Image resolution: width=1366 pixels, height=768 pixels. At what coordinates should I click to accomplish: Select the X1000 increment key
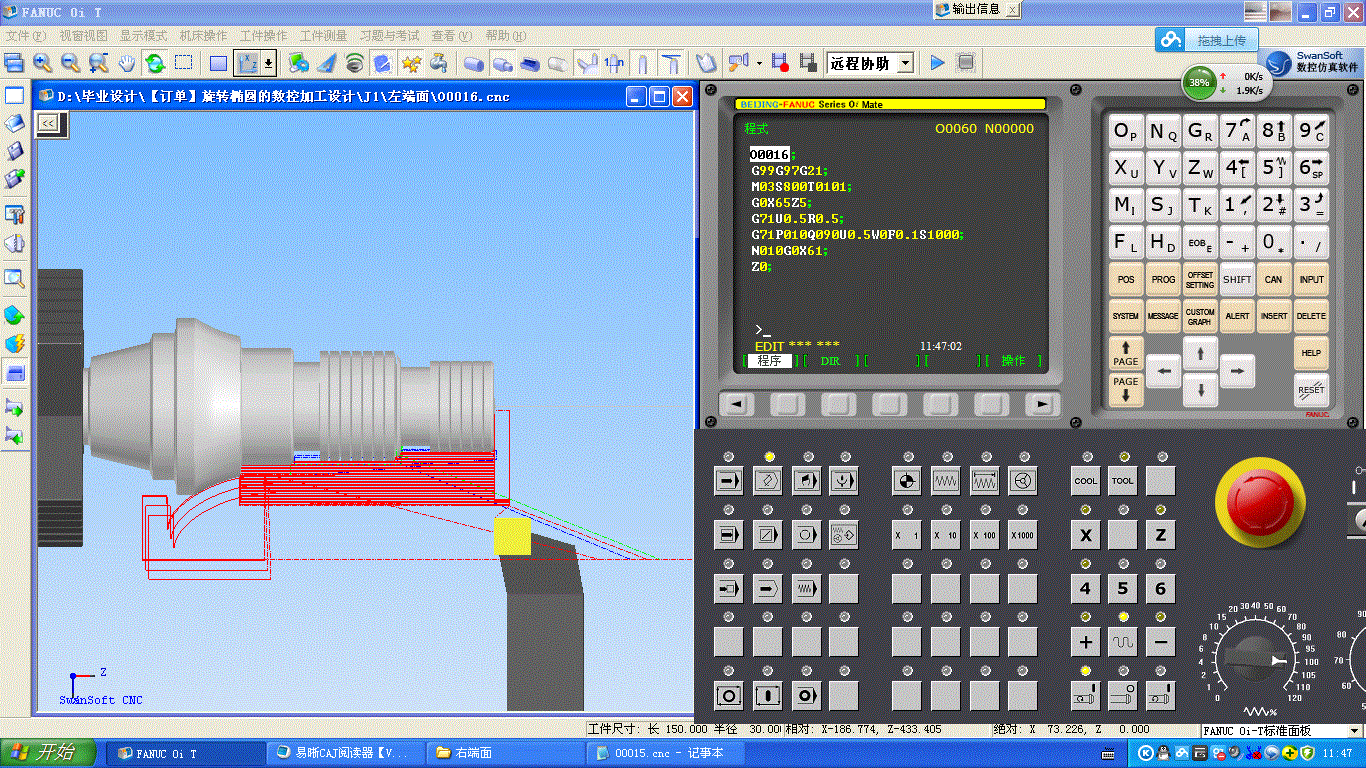point(1022,535)
